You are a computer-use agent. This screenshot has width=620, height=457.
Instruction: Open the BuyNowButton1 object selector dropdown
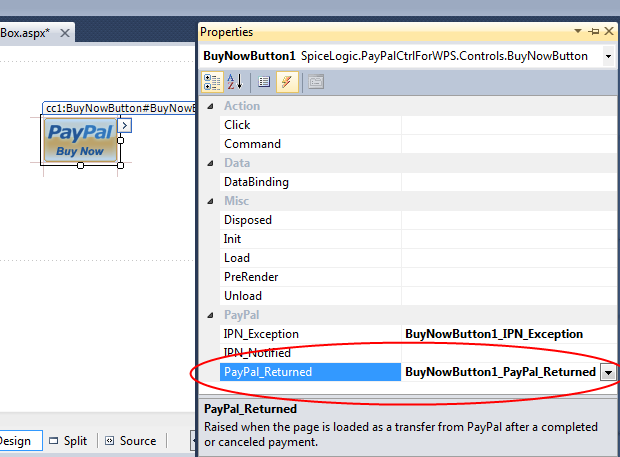click(x=608, y=57)
